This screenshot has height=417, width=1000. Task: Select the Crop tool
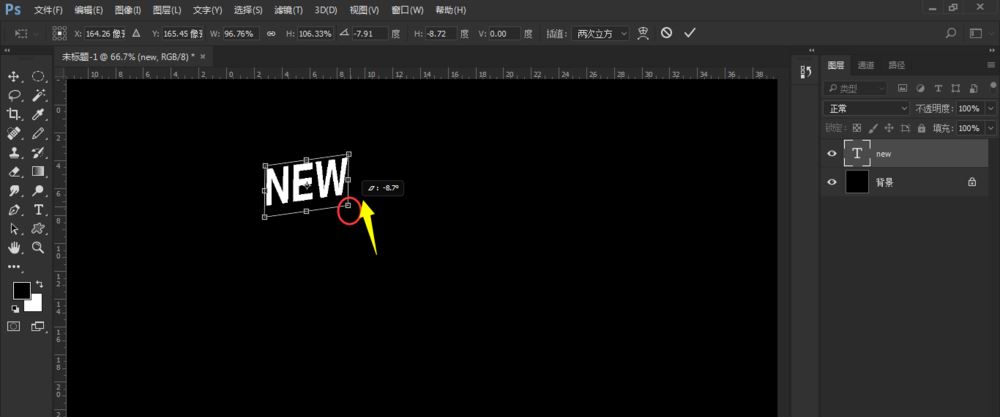[13, 115]
